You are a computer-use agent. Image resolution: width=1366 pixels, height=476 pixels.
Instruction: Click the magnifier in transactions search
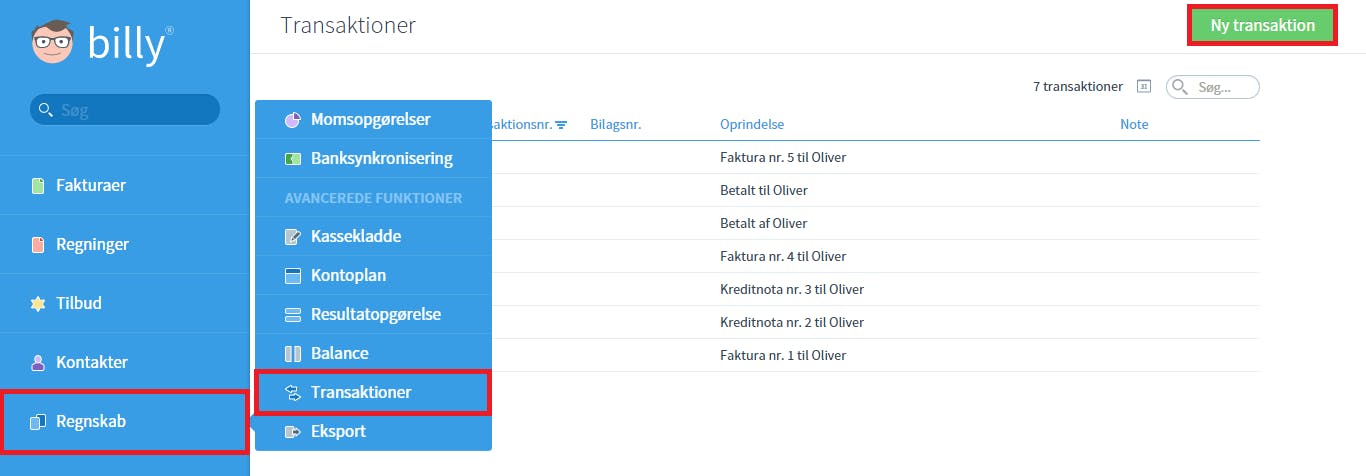tap(1181, 87)
